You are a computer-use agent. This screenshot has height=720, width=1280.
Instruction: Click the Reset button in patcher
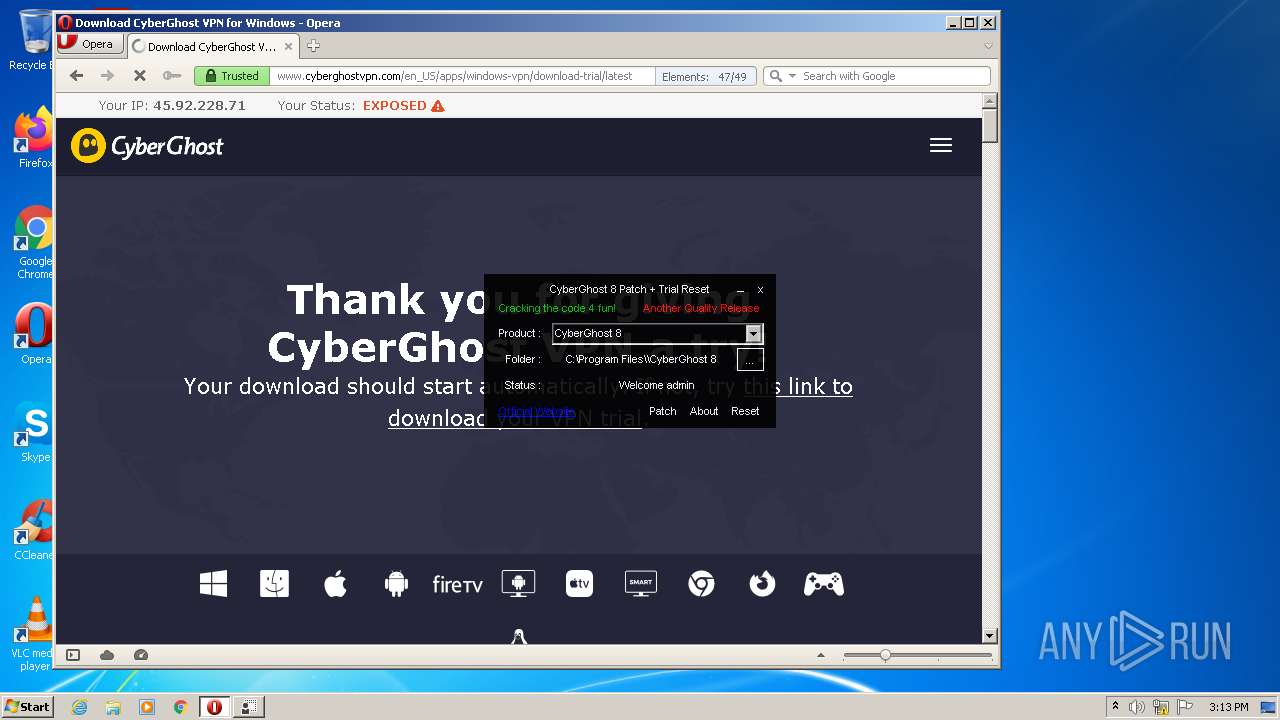745,411
